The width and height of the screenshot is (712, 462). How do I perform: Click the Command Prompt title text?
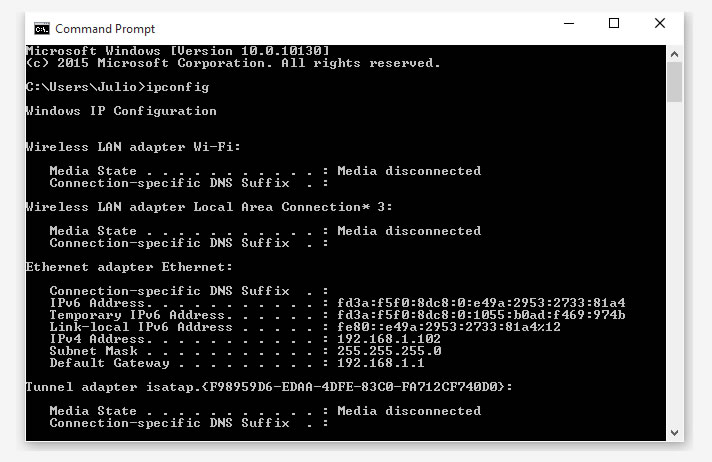[105, 29]
